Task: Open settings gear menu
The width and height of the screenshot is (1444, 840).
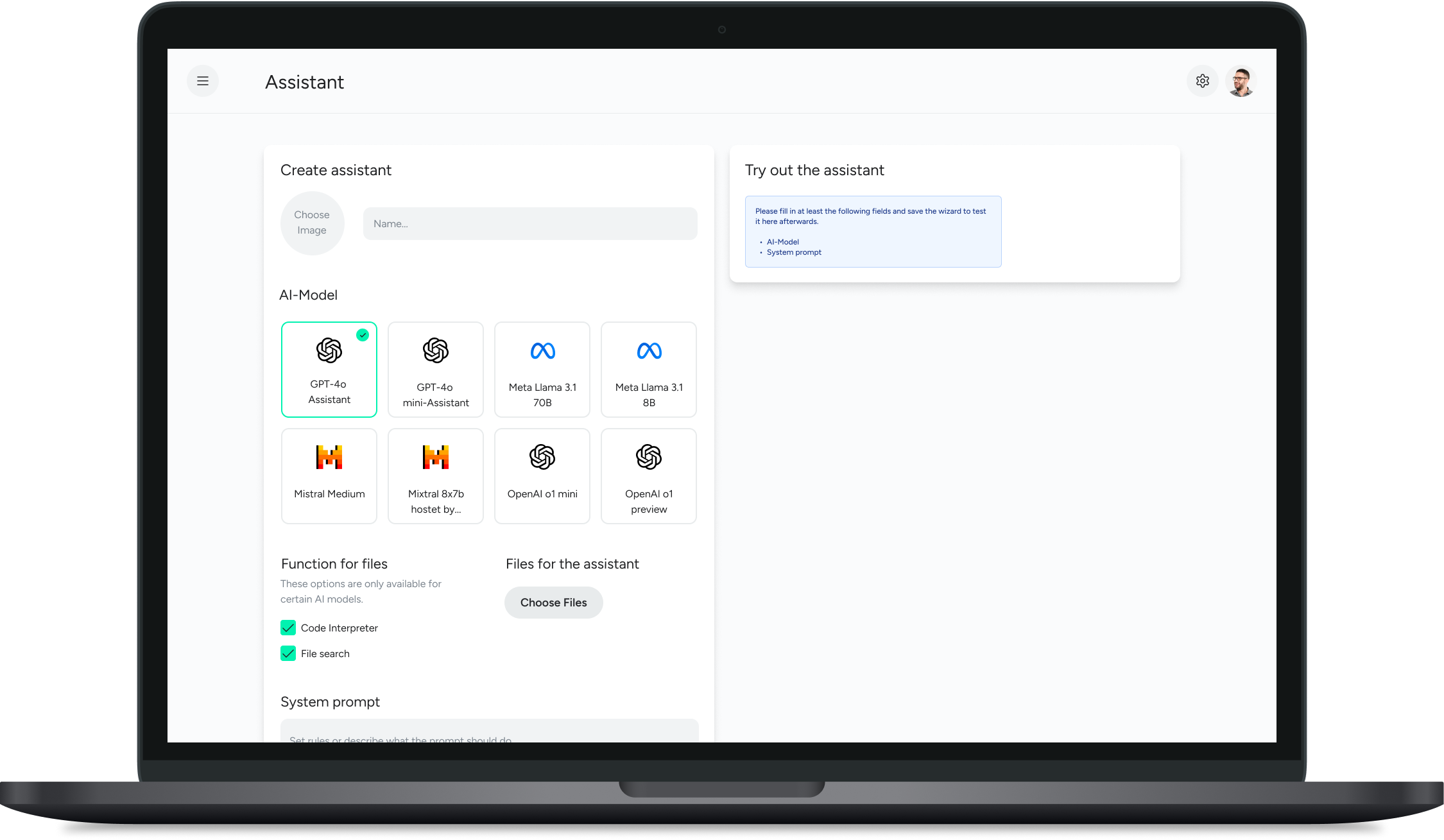Action: tap(1202, 80)
